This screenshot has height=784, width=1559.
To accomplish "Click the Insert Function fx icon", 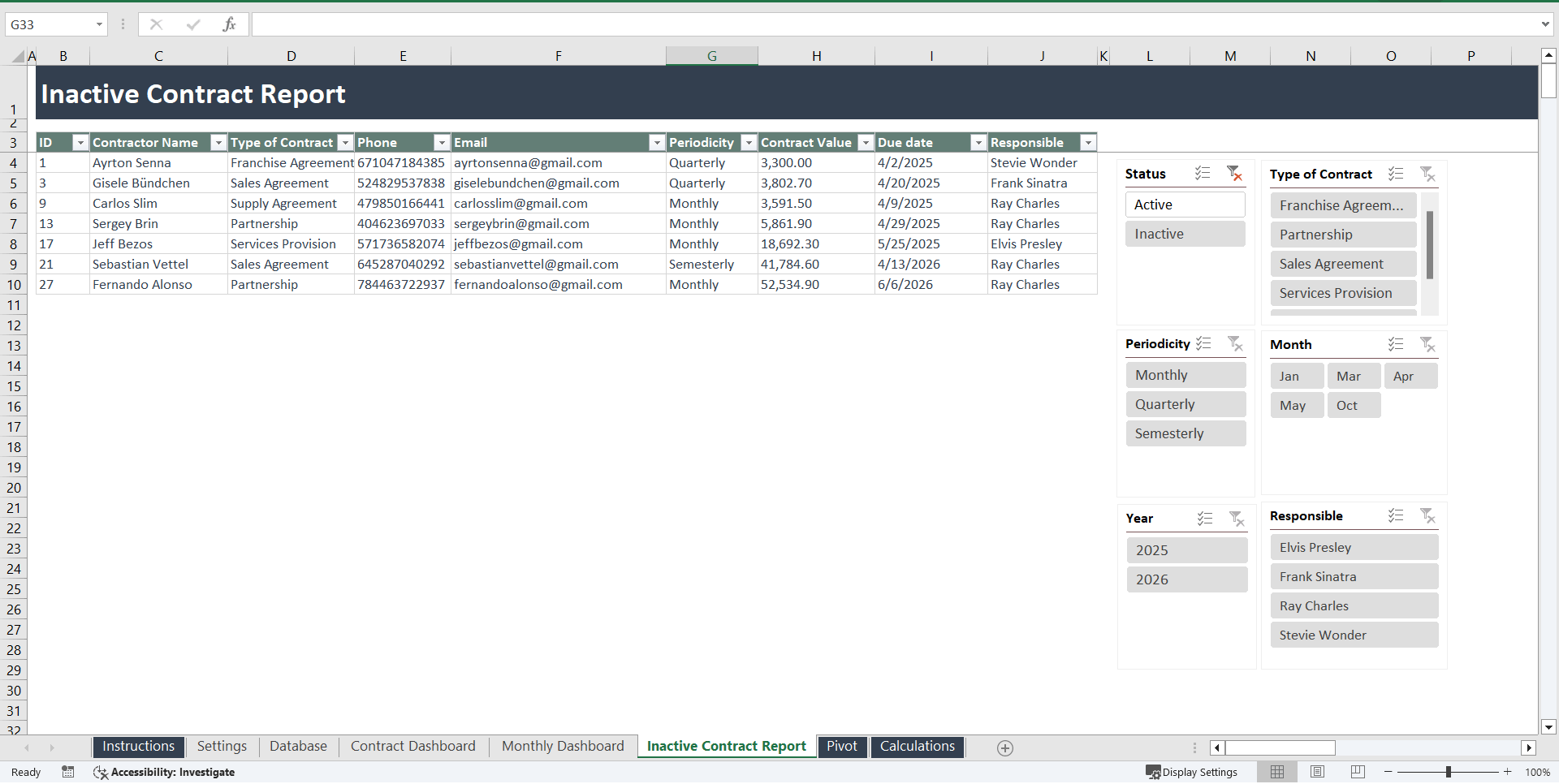I will click(229, 24).
